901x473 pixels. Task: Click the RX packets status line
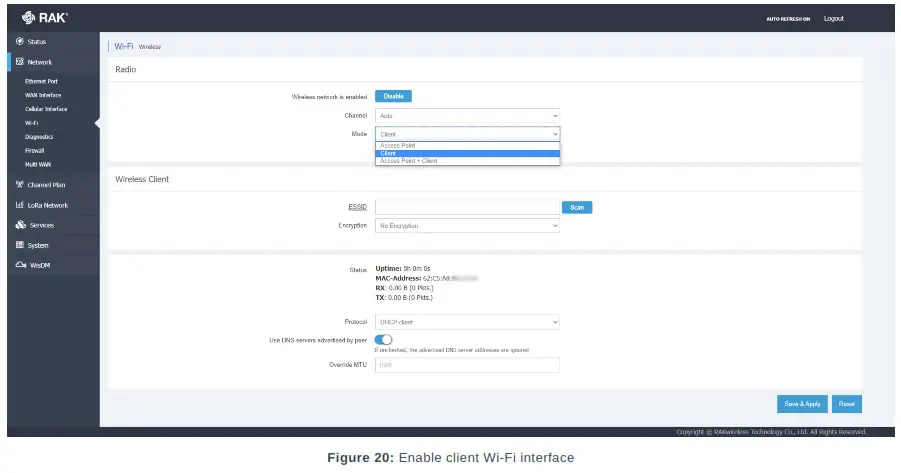[x=405, y=288]
